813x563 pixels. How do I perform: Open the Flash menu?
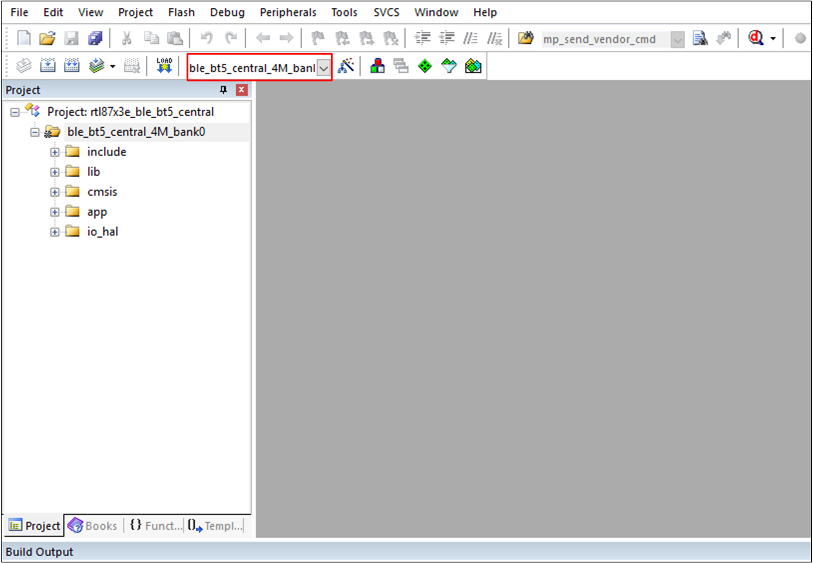(181, 12)
